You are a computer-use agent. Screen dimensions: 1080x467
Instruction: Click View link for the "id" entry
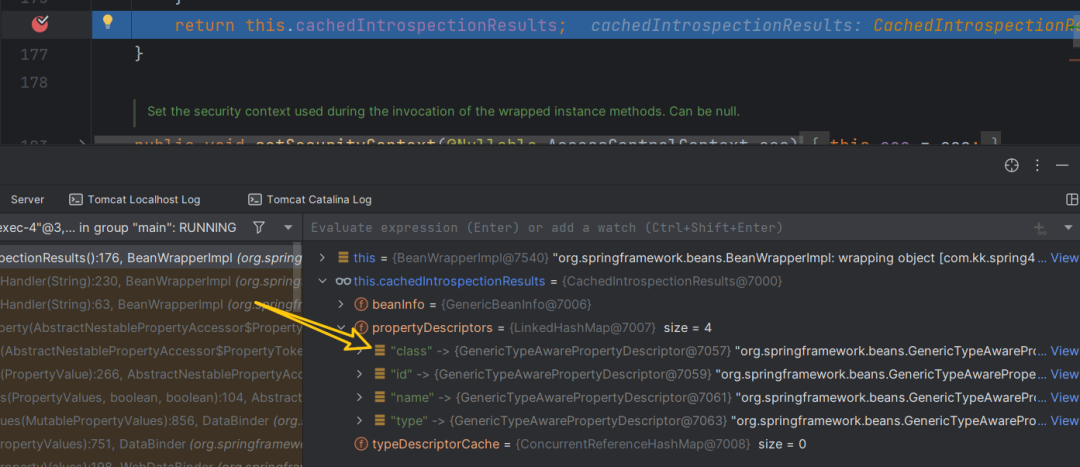(1064, 374)
